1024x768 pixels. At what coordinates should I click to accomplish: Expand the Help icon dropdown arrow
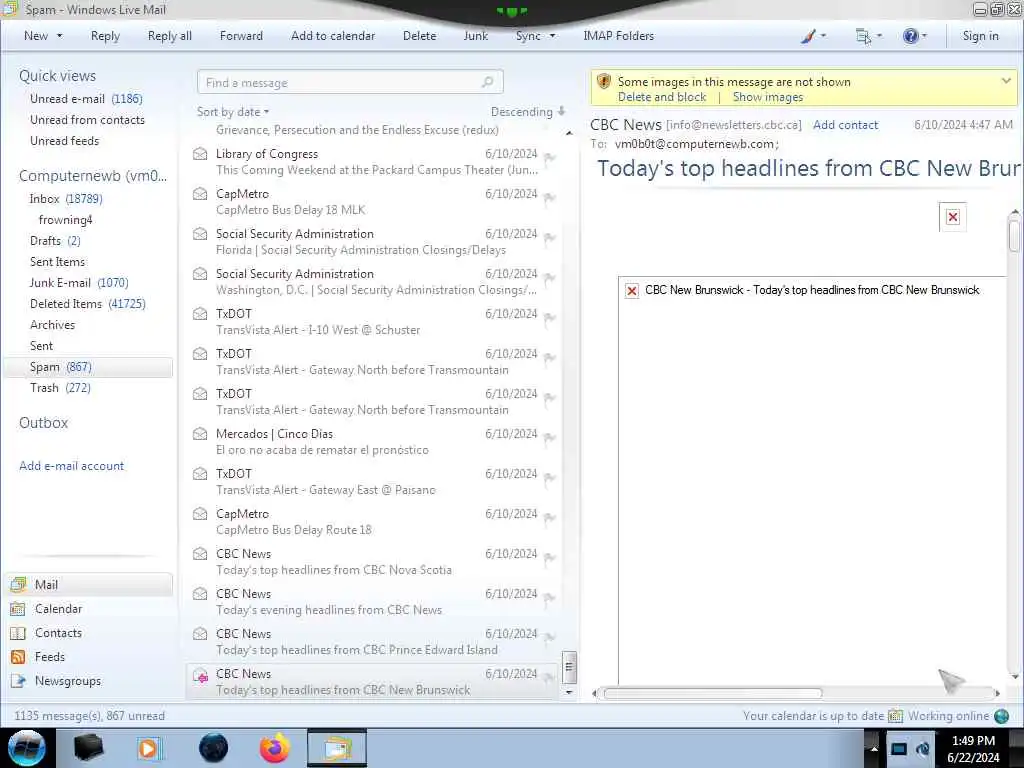click(x=924, y=36)
